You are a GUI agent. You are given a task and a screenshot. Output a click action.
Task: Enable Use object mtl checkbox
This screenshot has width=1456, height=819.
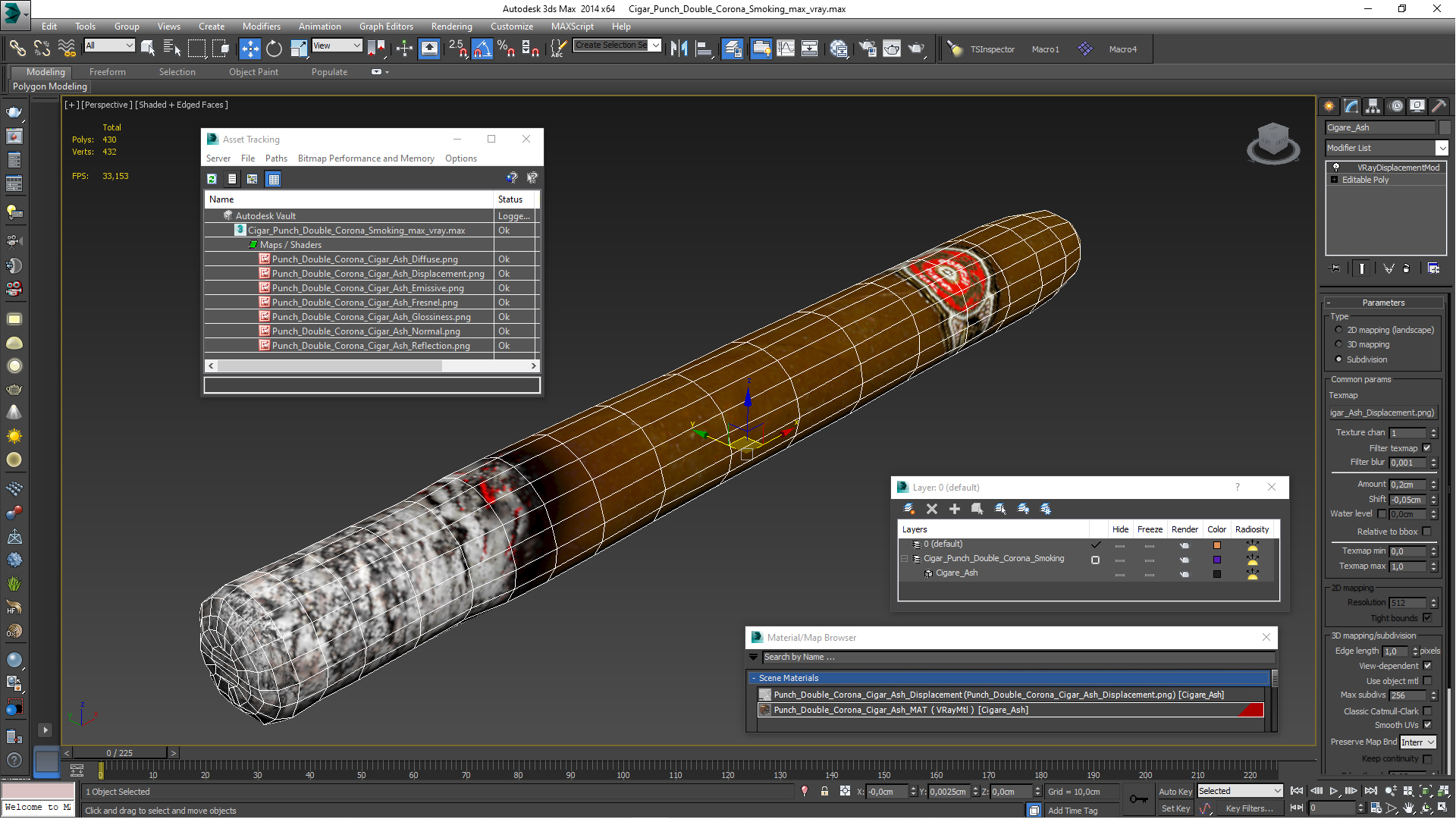click(1427, 681)
